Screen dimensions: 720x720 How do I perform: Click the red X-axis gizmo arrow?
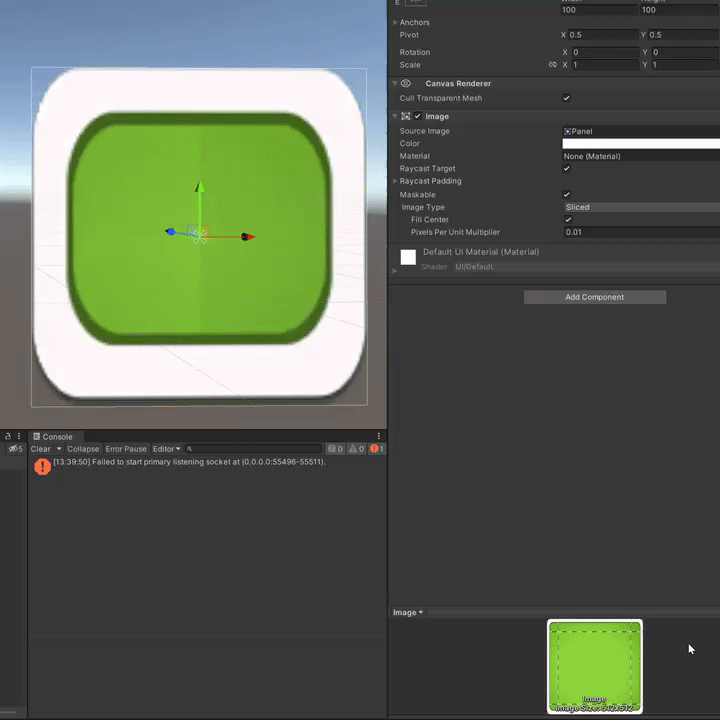tap(248, 237)
